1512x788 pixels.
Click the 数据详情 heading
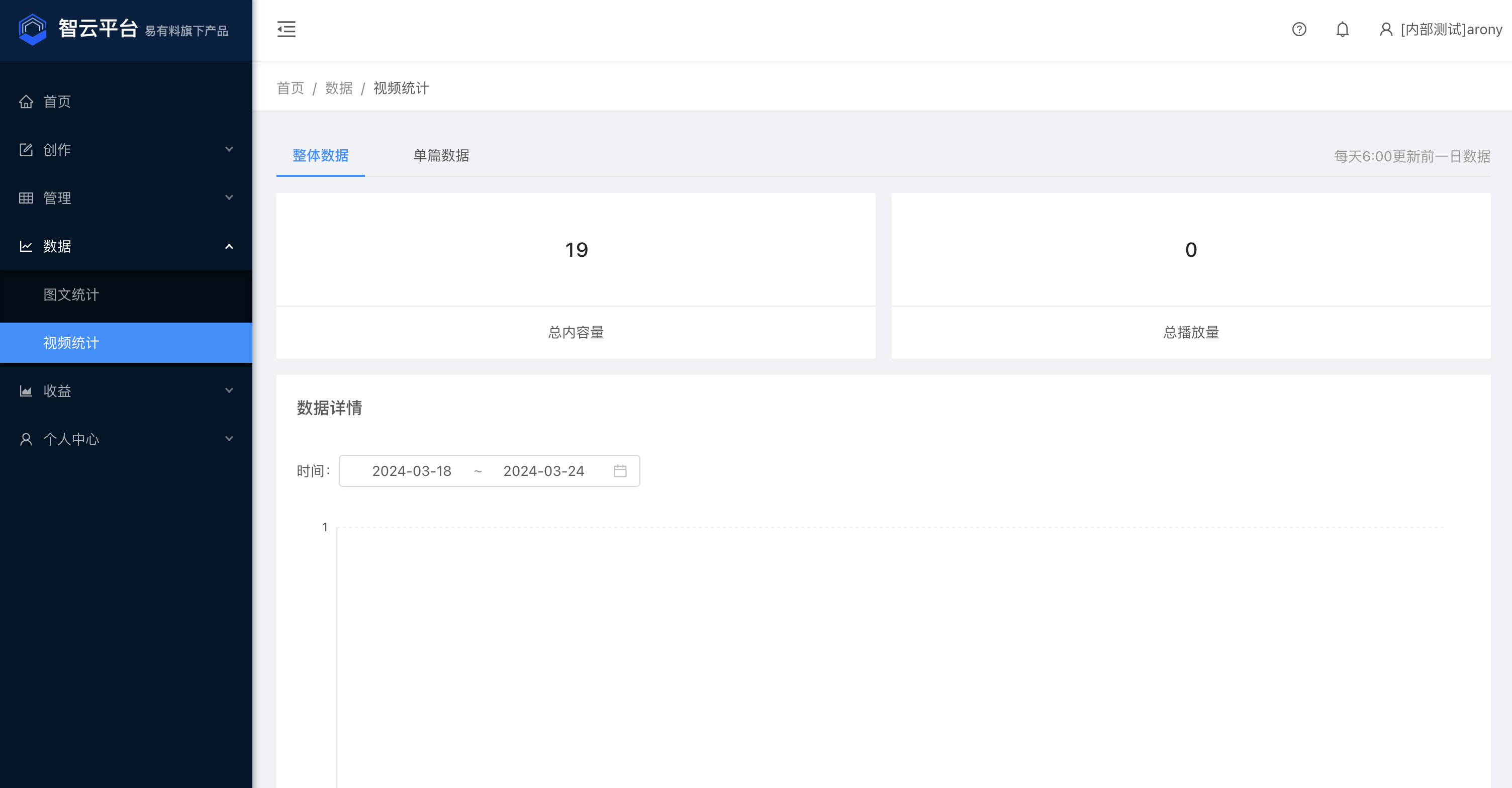click(329, 408)
